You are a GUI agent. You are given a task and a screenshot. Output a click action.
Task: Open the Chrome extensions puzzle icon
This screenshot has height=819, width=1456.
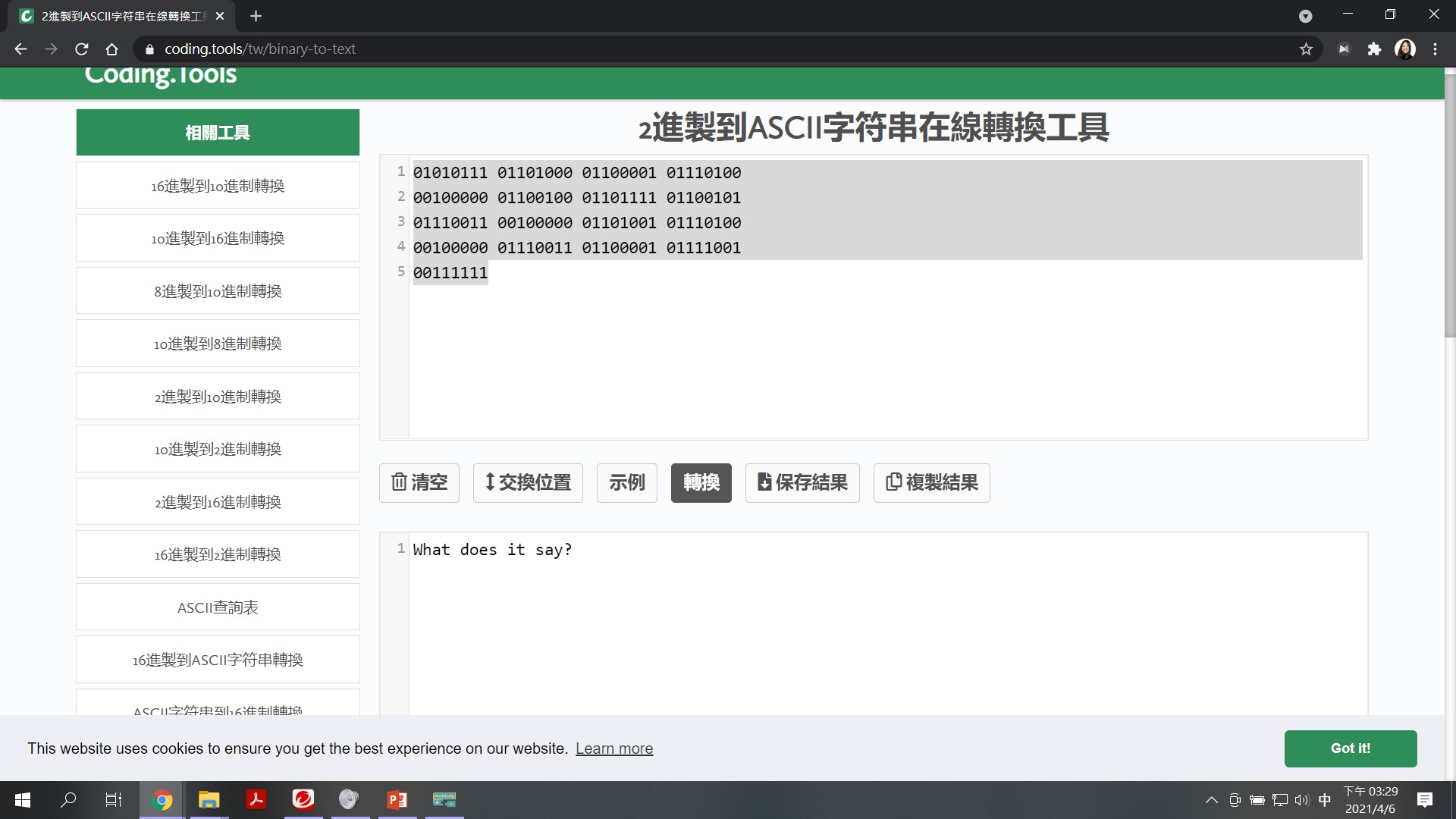1374,49
